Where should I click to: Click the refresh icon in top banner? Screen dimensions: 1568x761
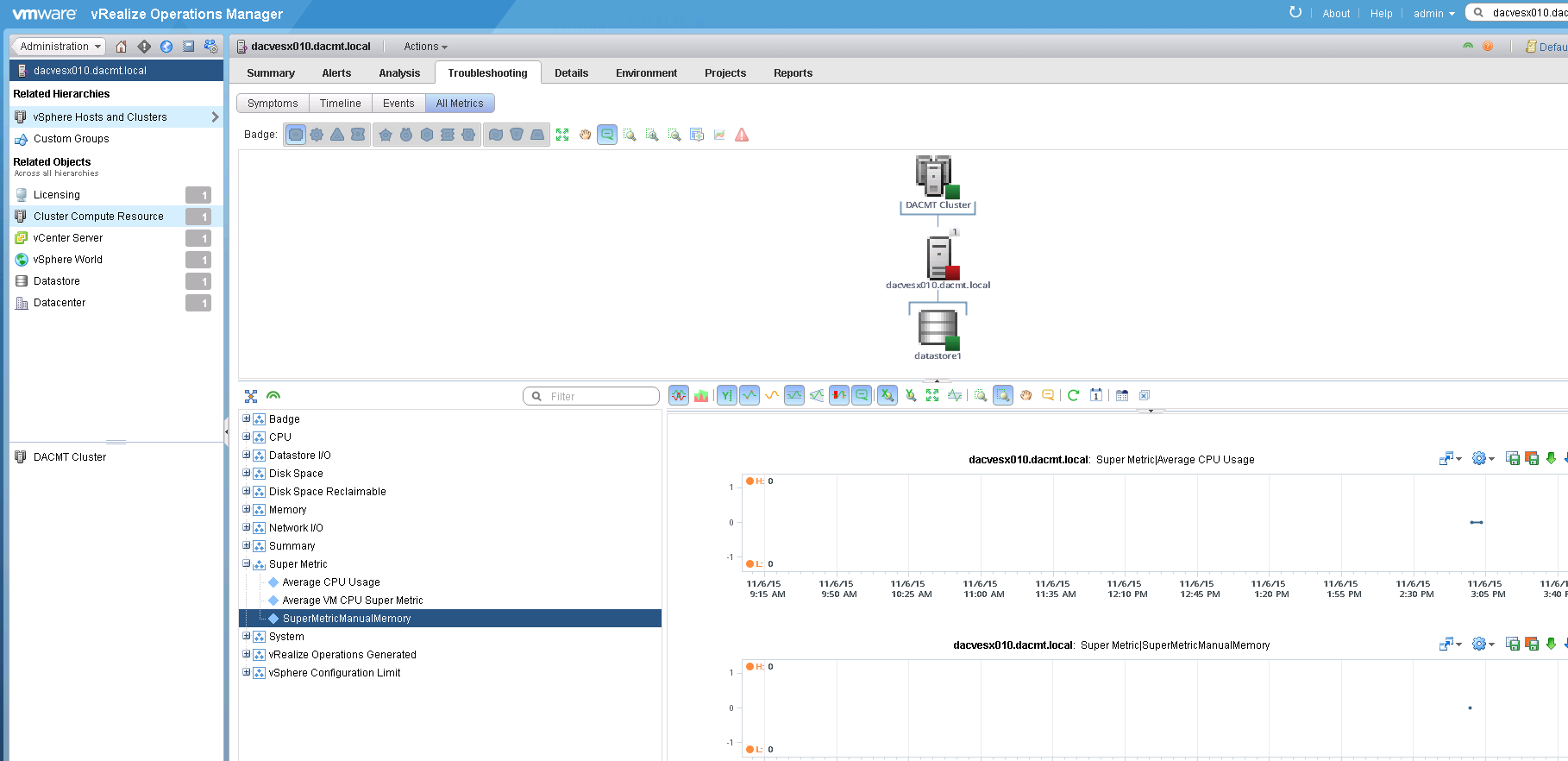tap(1295, 12)
